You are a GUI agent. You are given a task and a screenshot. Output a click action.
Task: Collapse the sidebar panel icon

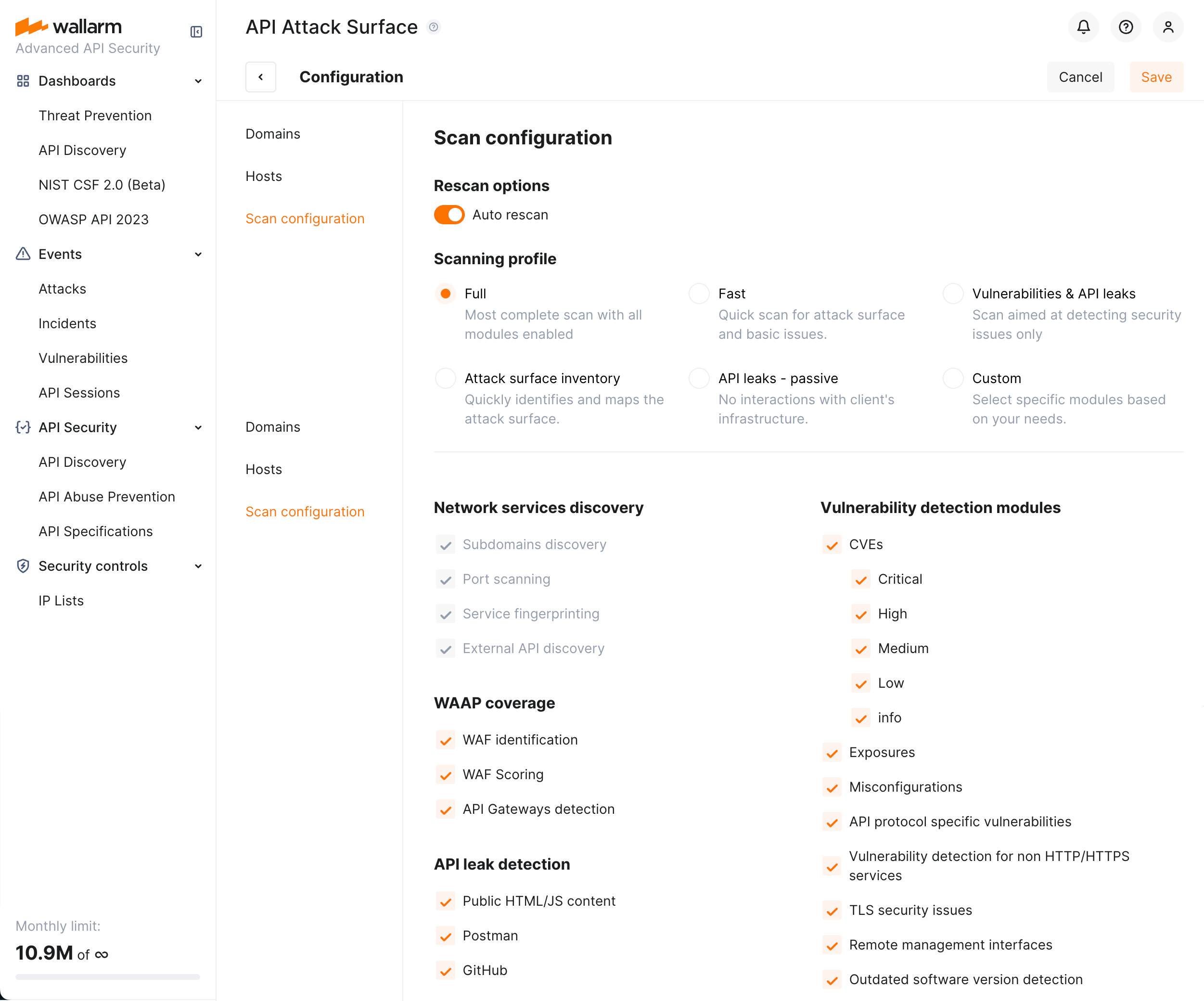[196, 32]
